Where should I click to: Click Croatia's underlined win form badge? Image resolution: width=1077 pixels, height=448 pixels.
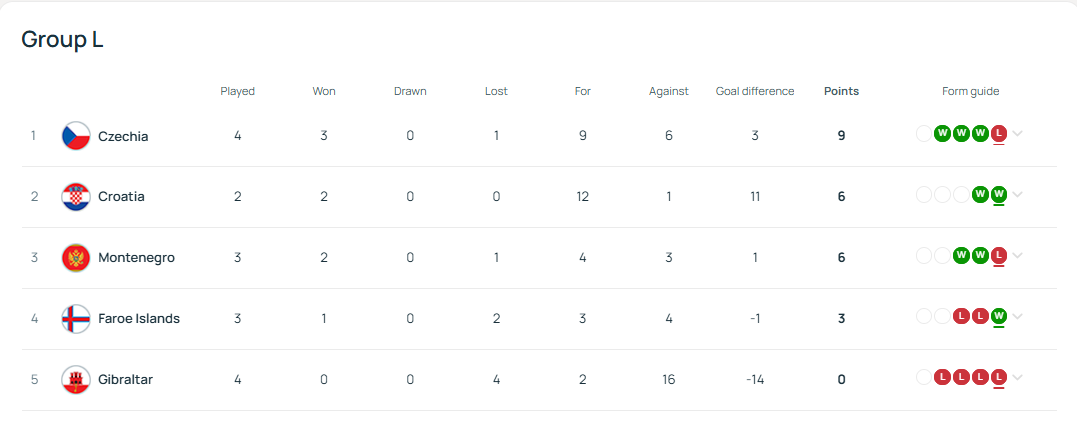[999, 194]
